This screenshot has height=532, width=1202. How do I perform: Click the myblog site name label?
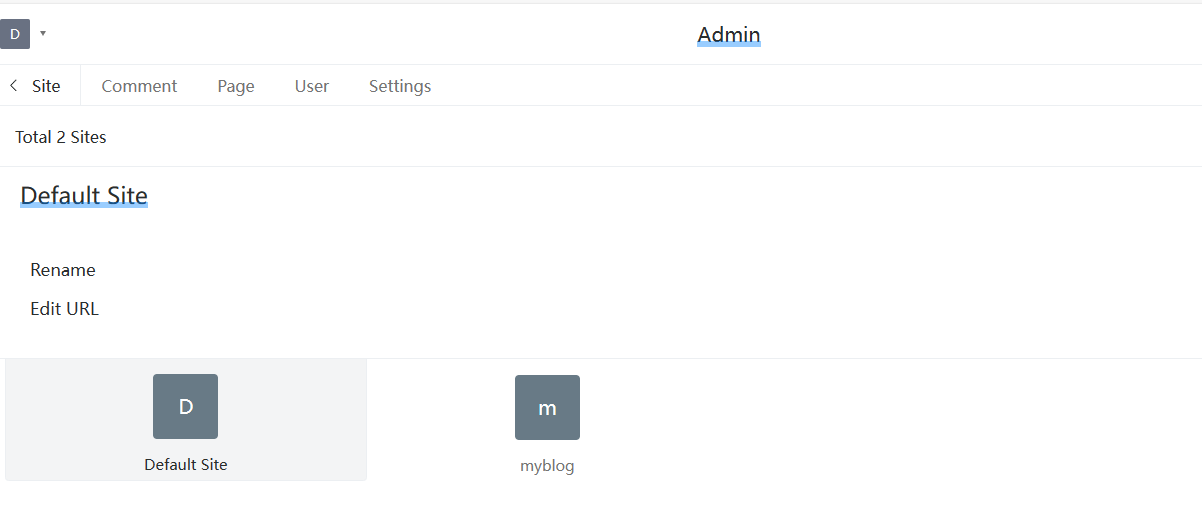547,466
